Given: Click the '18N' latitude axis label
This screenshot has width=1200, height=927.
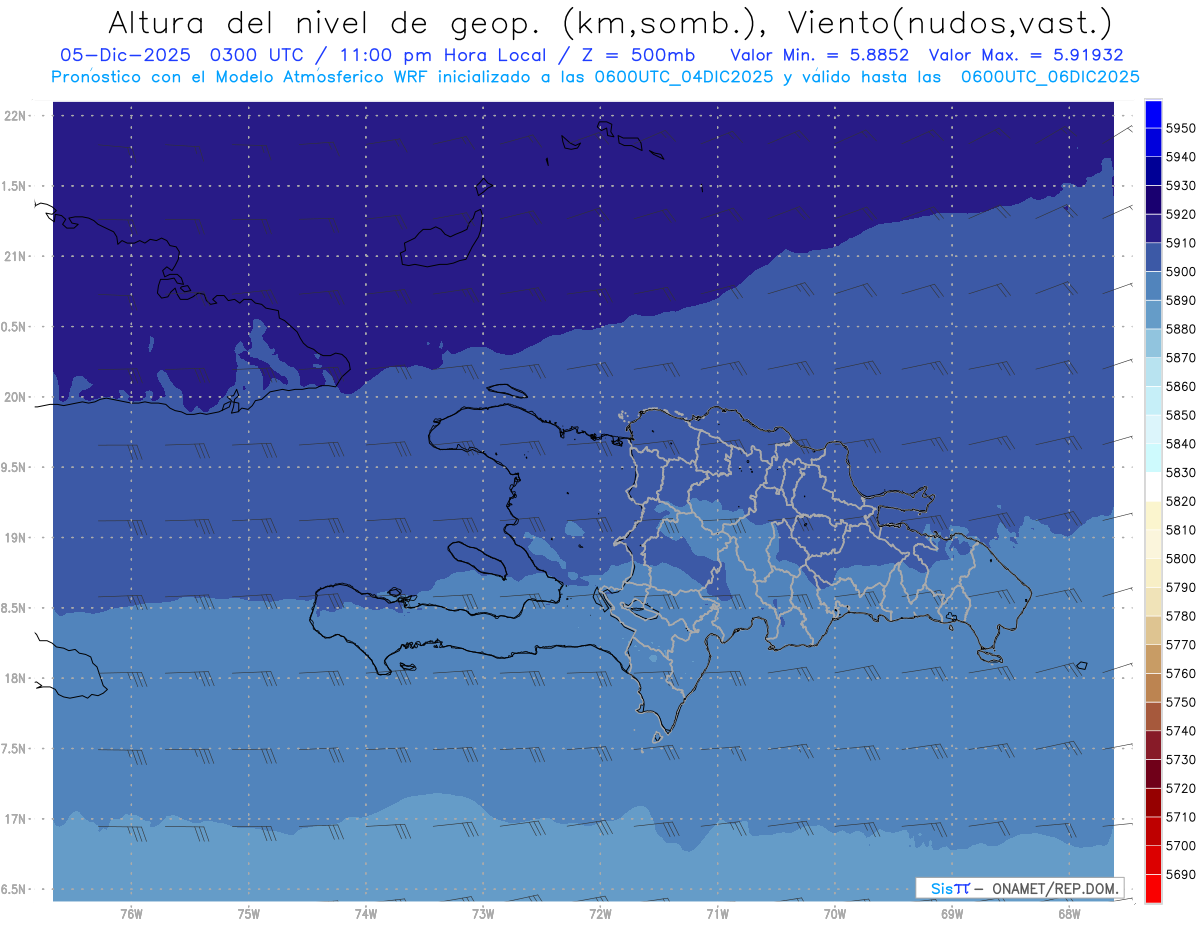Looking at the screenshot, I should coord(16,678).
